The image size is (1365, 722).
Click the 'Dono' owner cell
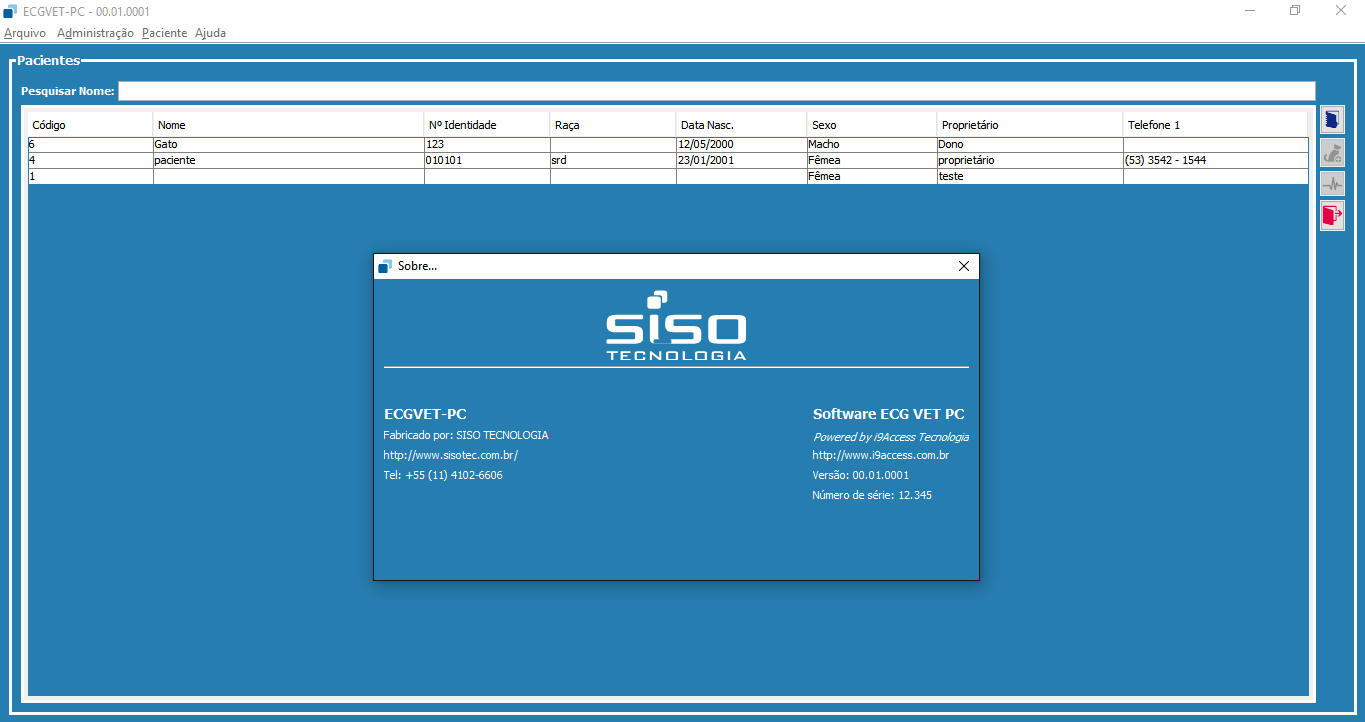coord(1030,145)
